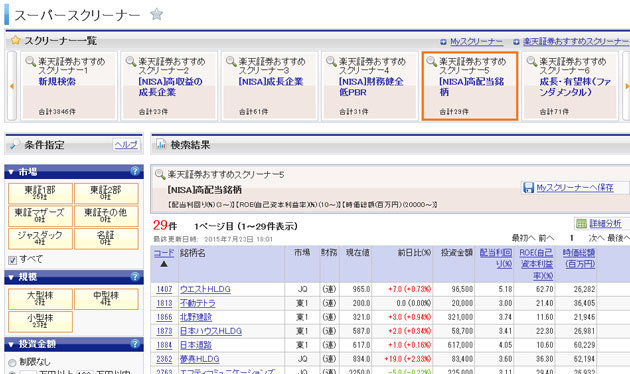Image resolution: width=630 pixels, height=374 pixels.
Task: Click stock code 1813
Action: pyautogui.click(x=164, y=303)
